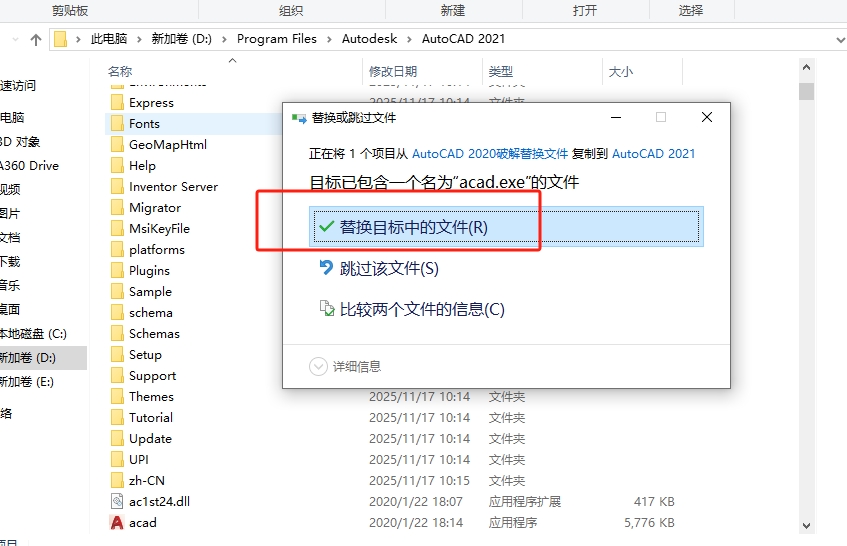
Task: Select Plugins folder icon
Action: (117, 271)
